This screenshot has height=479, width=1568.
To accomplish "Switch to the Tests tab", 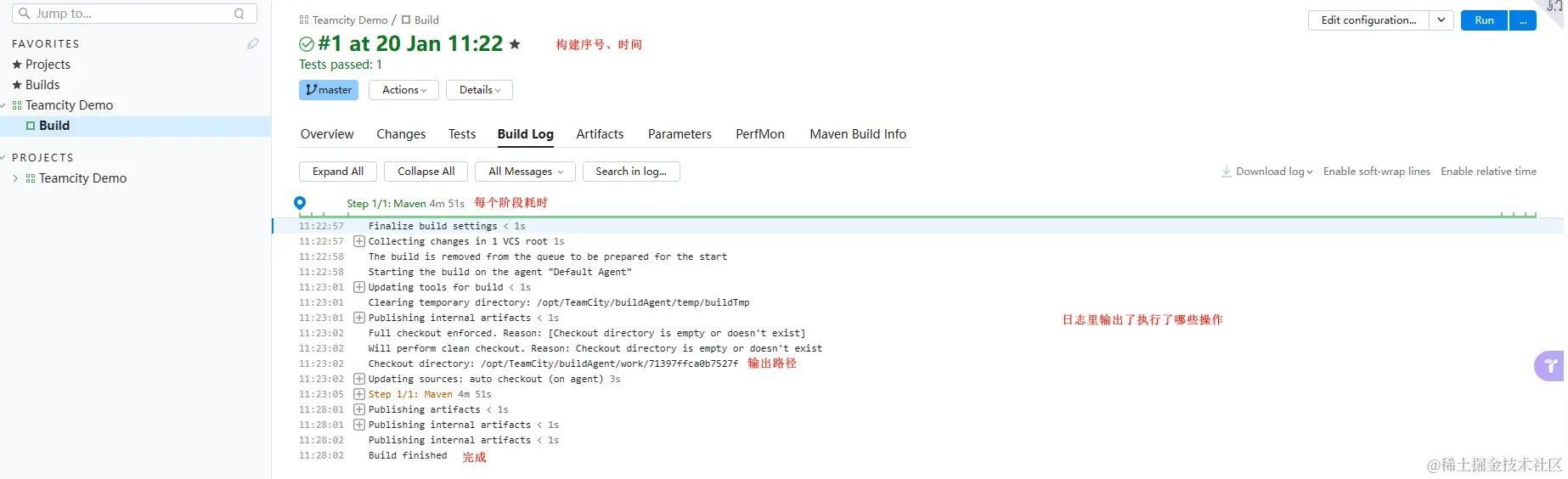I will pos(462,134).
